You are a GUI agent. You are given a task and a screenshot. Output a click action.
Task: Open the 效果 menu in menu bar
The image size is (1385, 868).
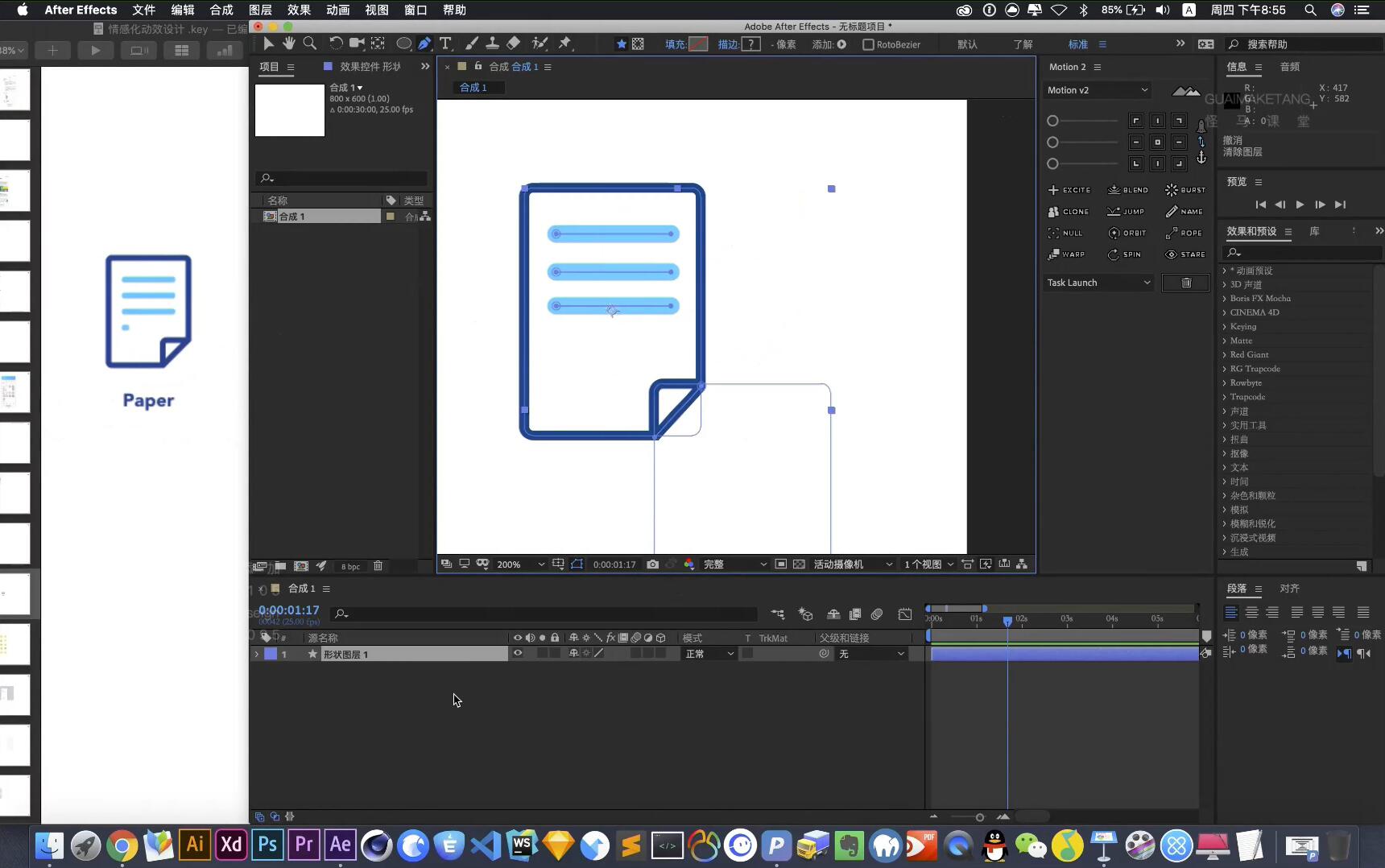[299, 10]
